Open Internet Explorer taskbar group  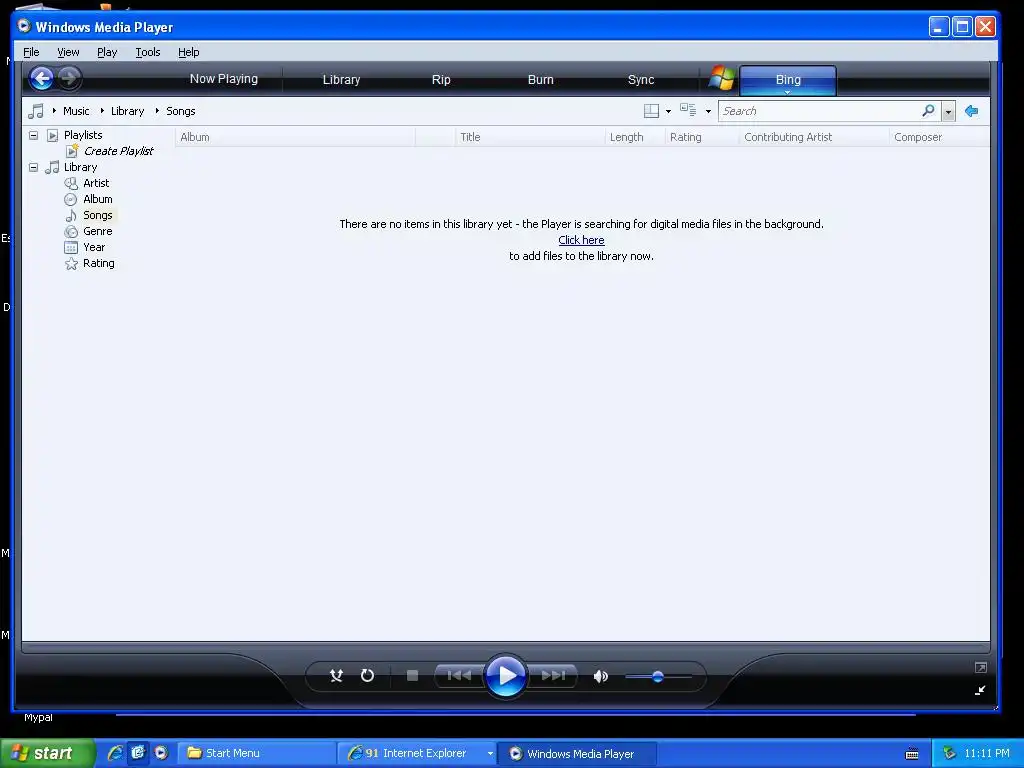coord(416,754)
